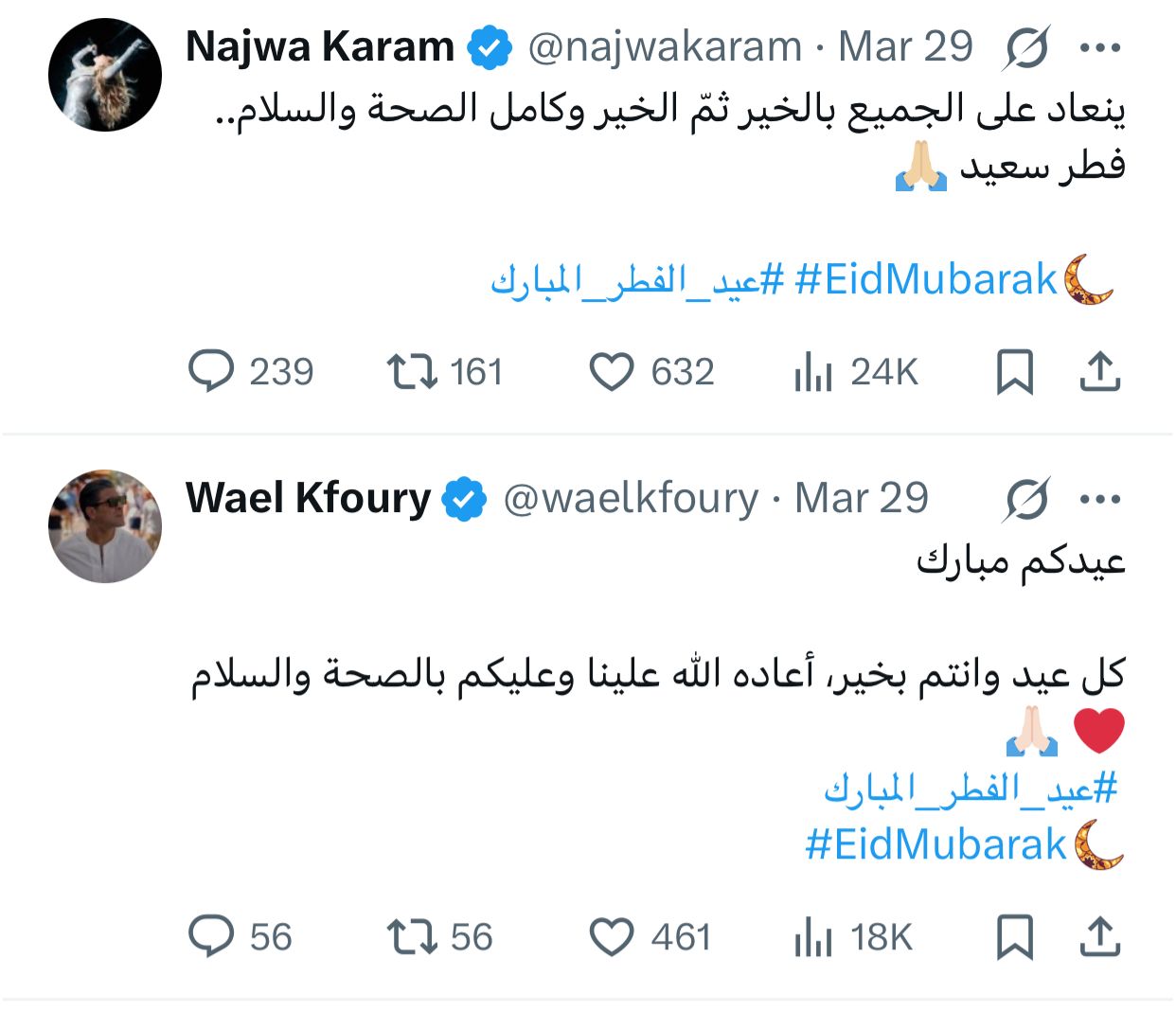Reply to Najwa Karam's tweet
Viewport: 1176px width, 1011px height.
pyautogui.click(x=211, y=371)
